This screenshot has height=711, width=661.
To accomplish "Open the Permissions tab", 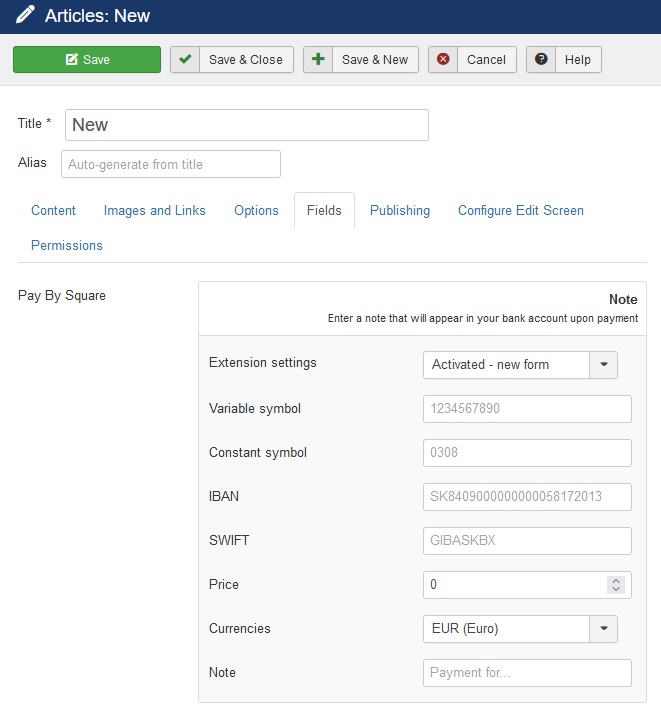I will pyautogui.click(x=67, y=245).
